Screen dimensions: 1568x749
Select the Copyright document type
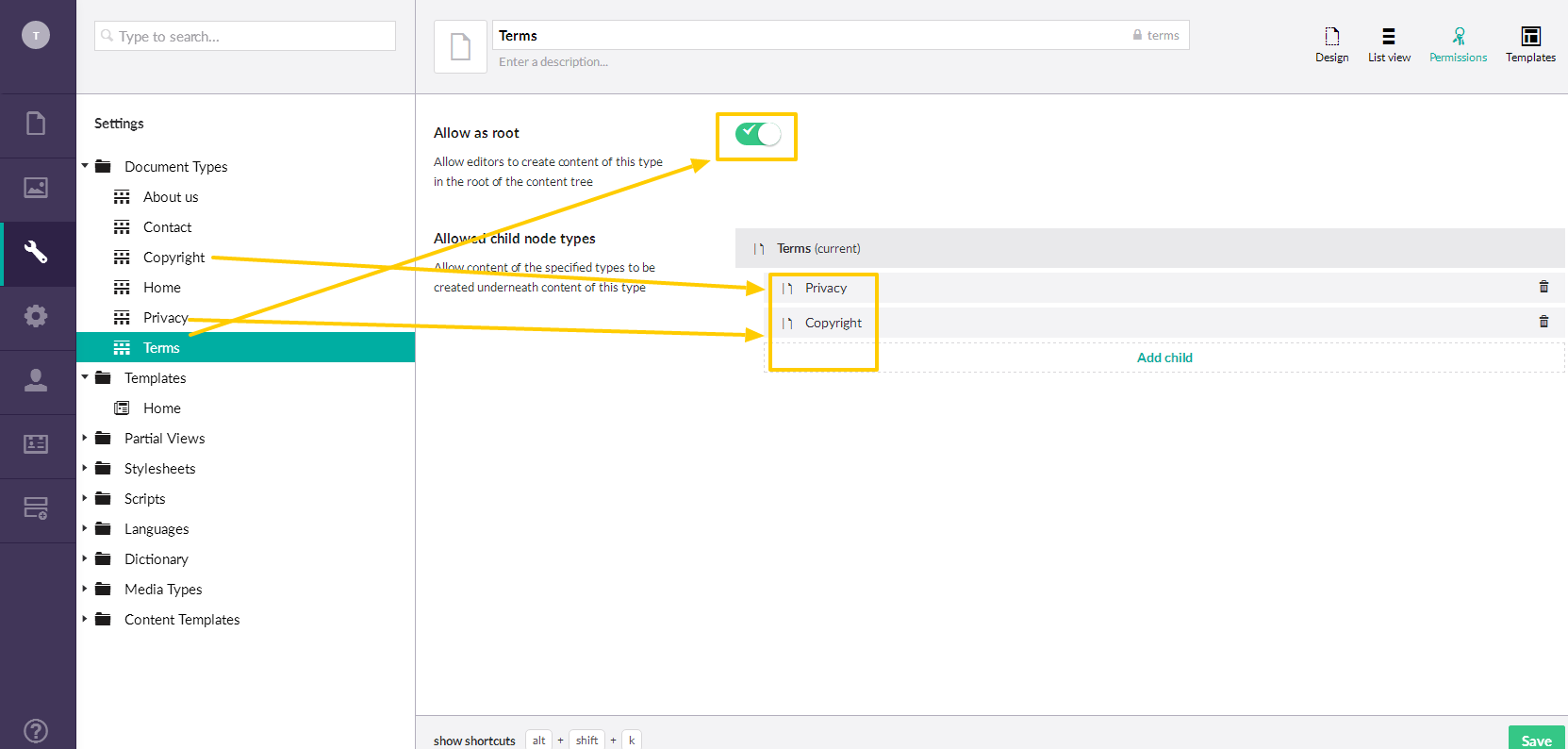[173, 258]
